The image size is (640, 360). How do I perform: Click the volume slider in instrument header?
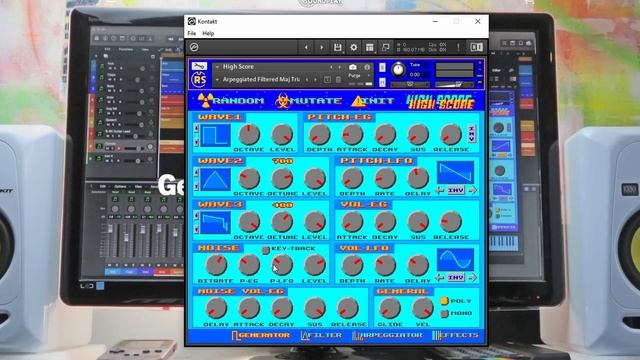[454, 84]
